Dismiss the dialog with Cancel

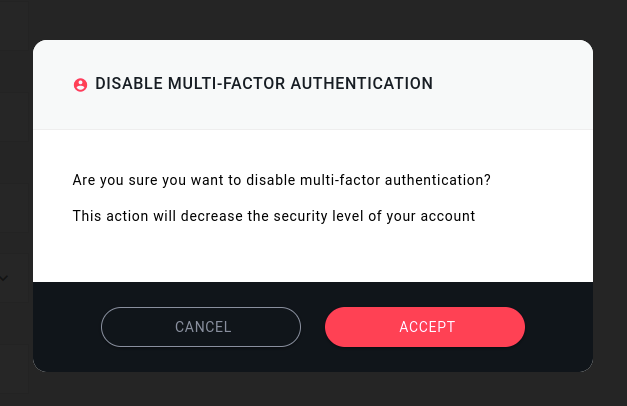[201, 327]
